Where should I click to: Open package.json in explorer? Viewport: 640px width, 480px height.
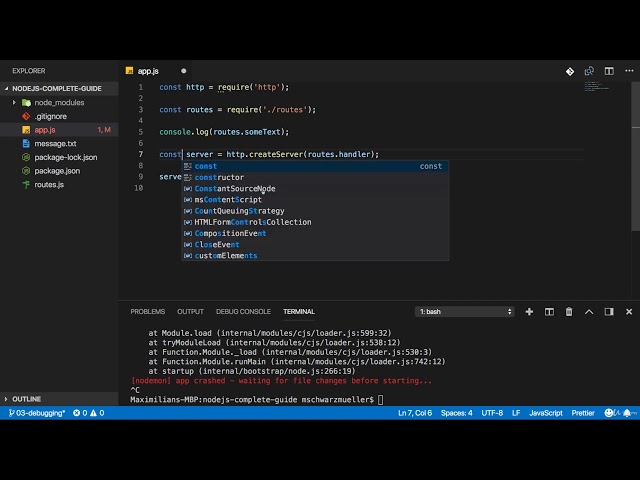click(57, 171)
